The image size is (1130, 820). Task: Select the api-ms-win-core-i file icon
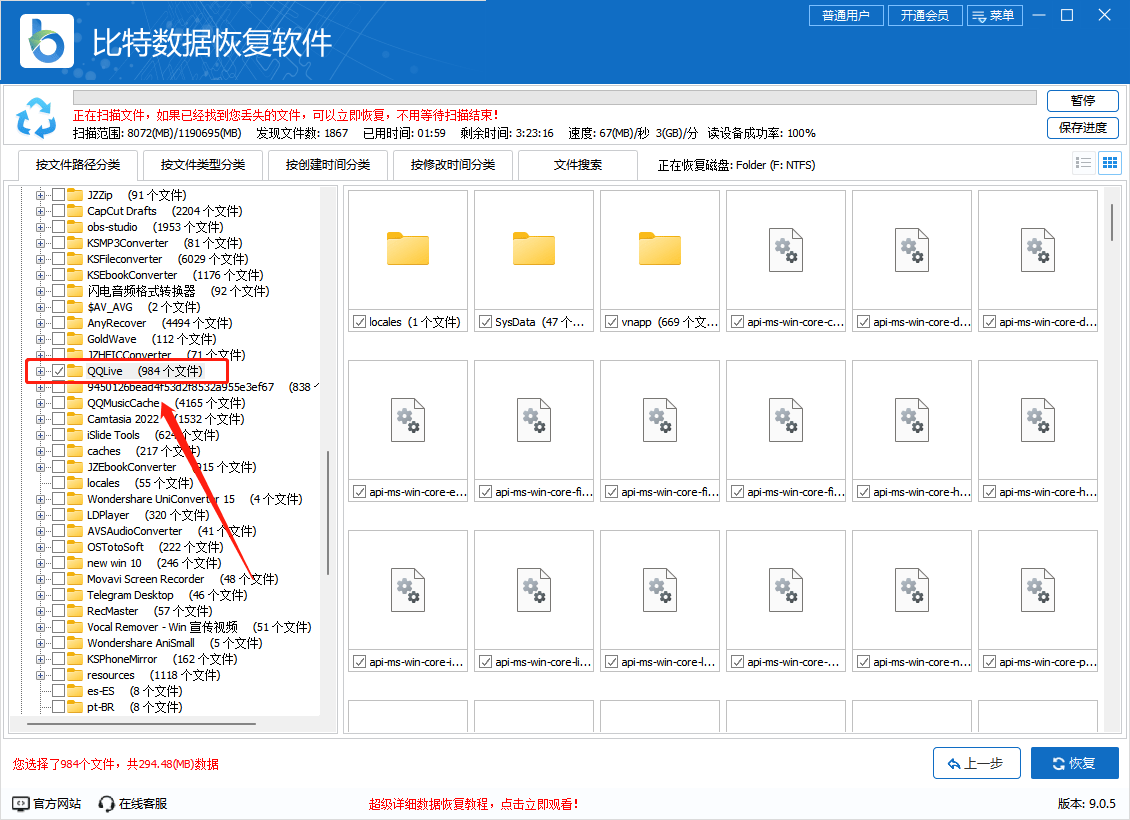click(408, 590)
